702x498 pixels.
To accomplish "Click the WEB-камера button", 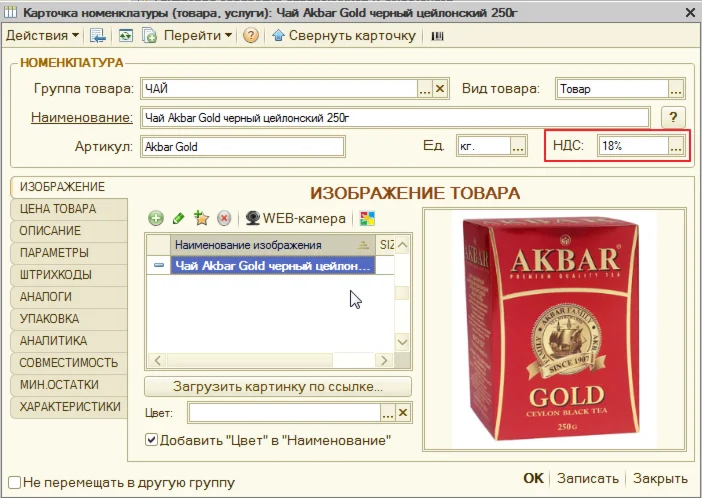I will [x=295, y=219].
